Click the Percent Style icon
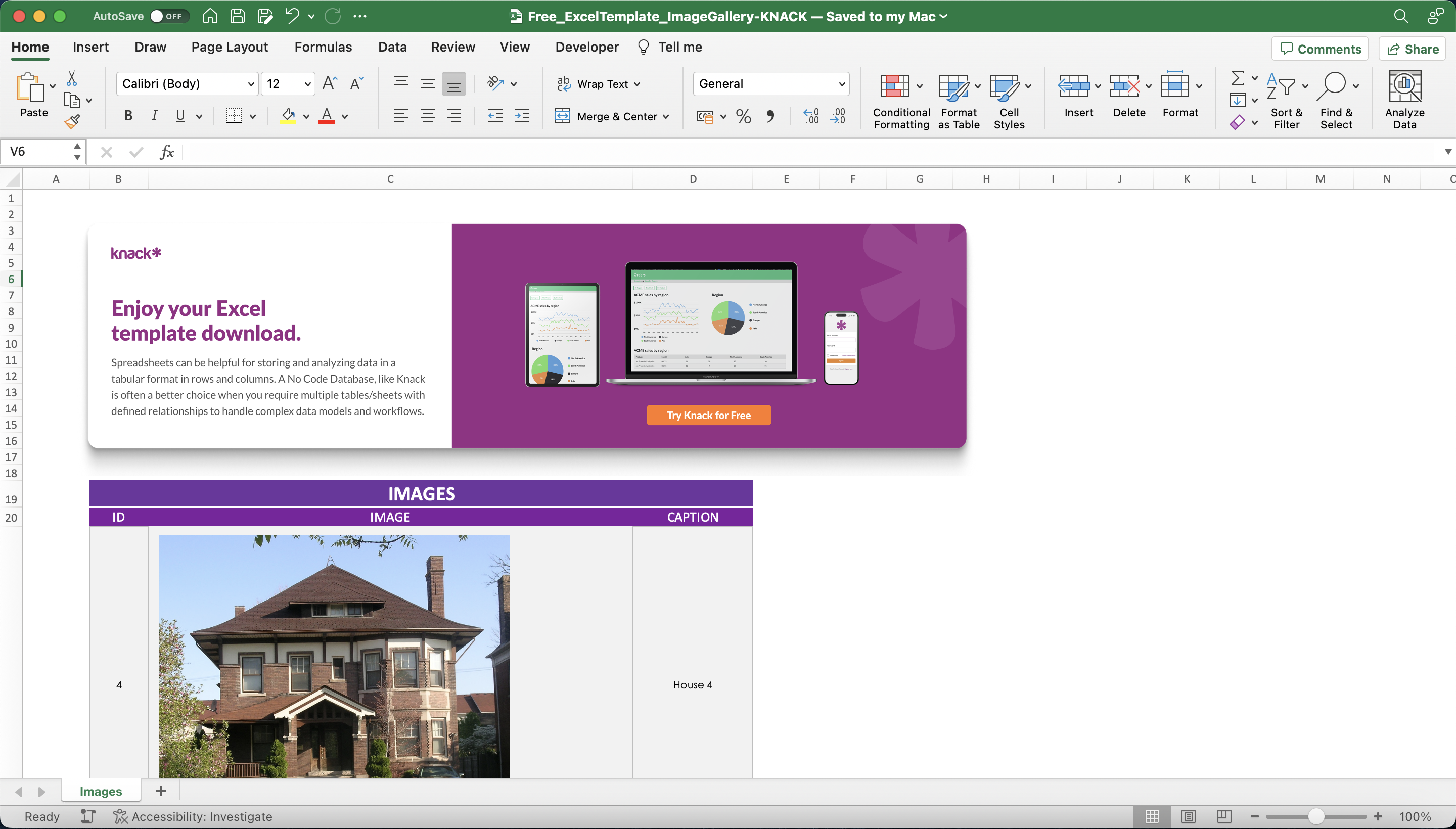The width and height of the screenshot is (1456, 829). point(743,116)
